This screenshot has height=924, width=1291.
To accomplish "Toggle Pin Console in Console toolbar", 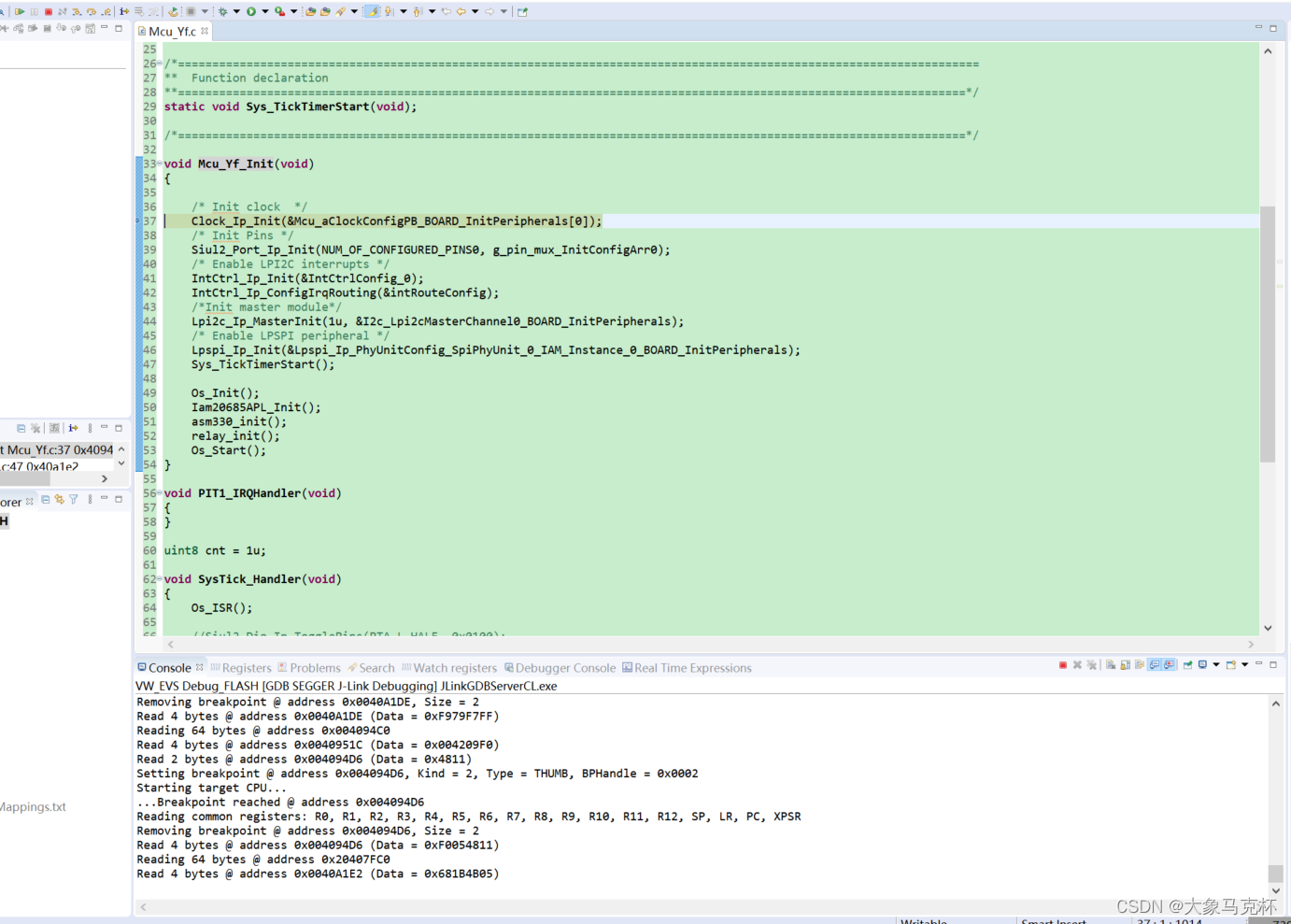I will [x=1187, y=665].
